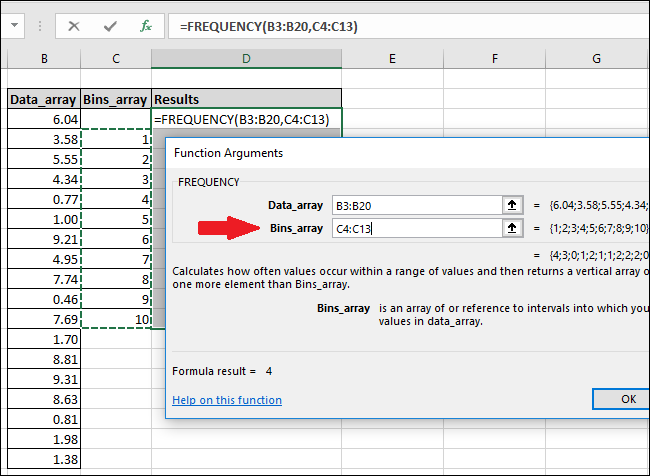
Task: Select the column C header
Action: coord(116,60)
